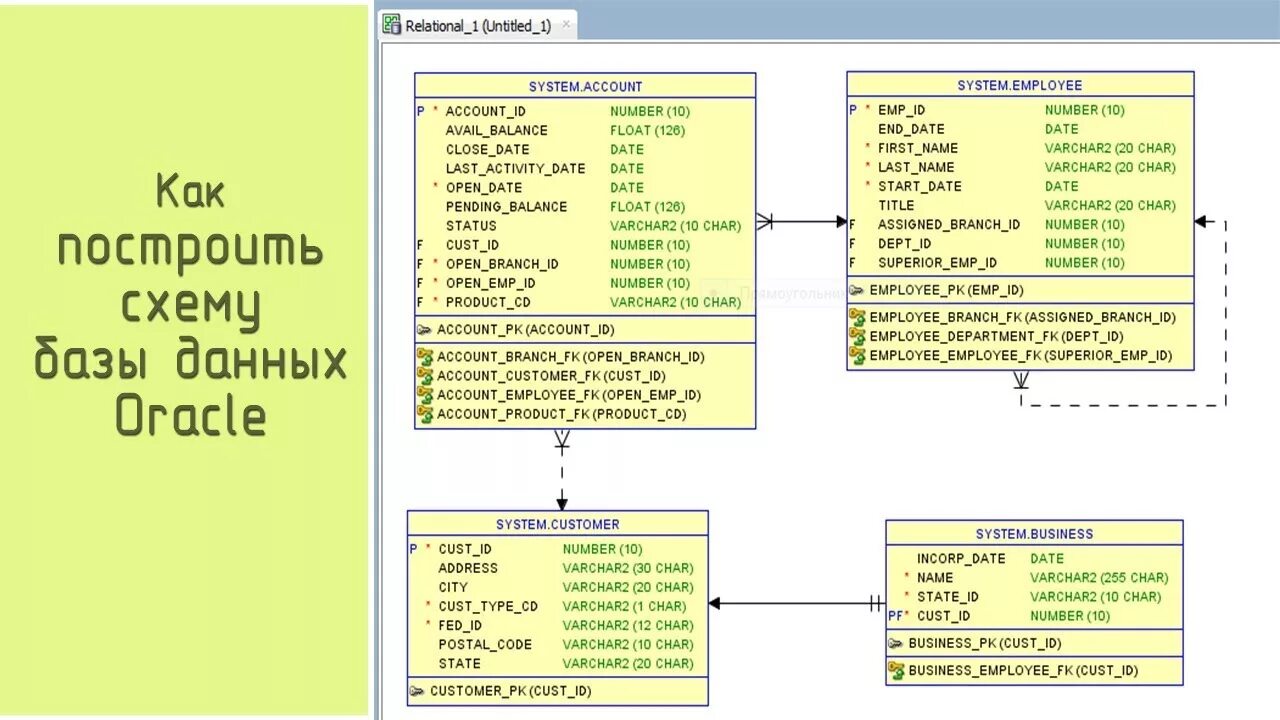Click the FIRST_NAME column row
This screenshot has width=1280, height=720.
pos(1020,148)
